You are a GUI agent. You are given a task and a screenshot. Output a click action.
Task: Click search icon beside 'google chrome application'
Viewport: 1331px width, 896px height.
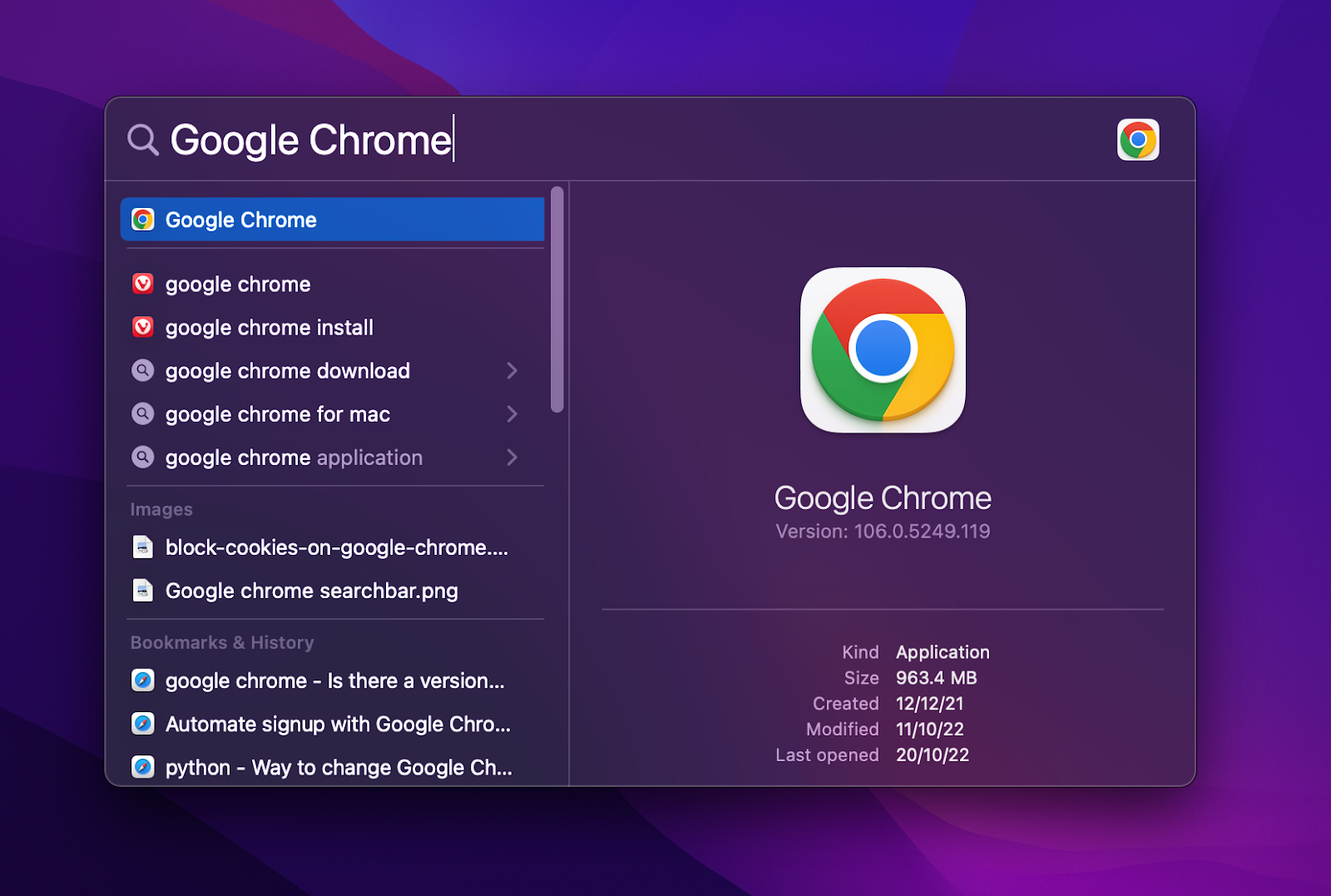pyautogui.click(x=143, y=457)
